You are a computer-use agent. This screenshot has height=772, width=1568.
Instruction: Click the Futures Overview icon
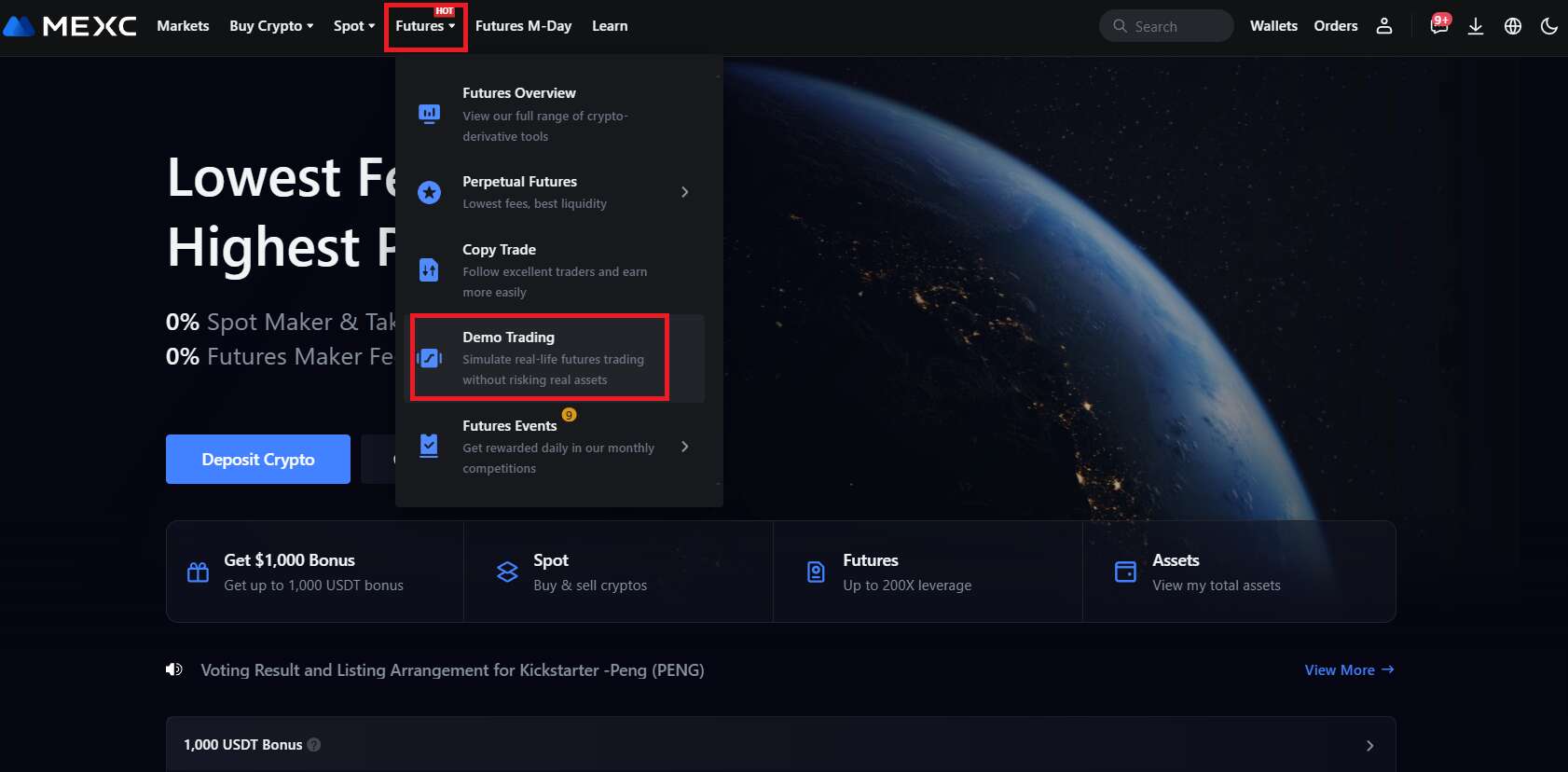(429, 114)
